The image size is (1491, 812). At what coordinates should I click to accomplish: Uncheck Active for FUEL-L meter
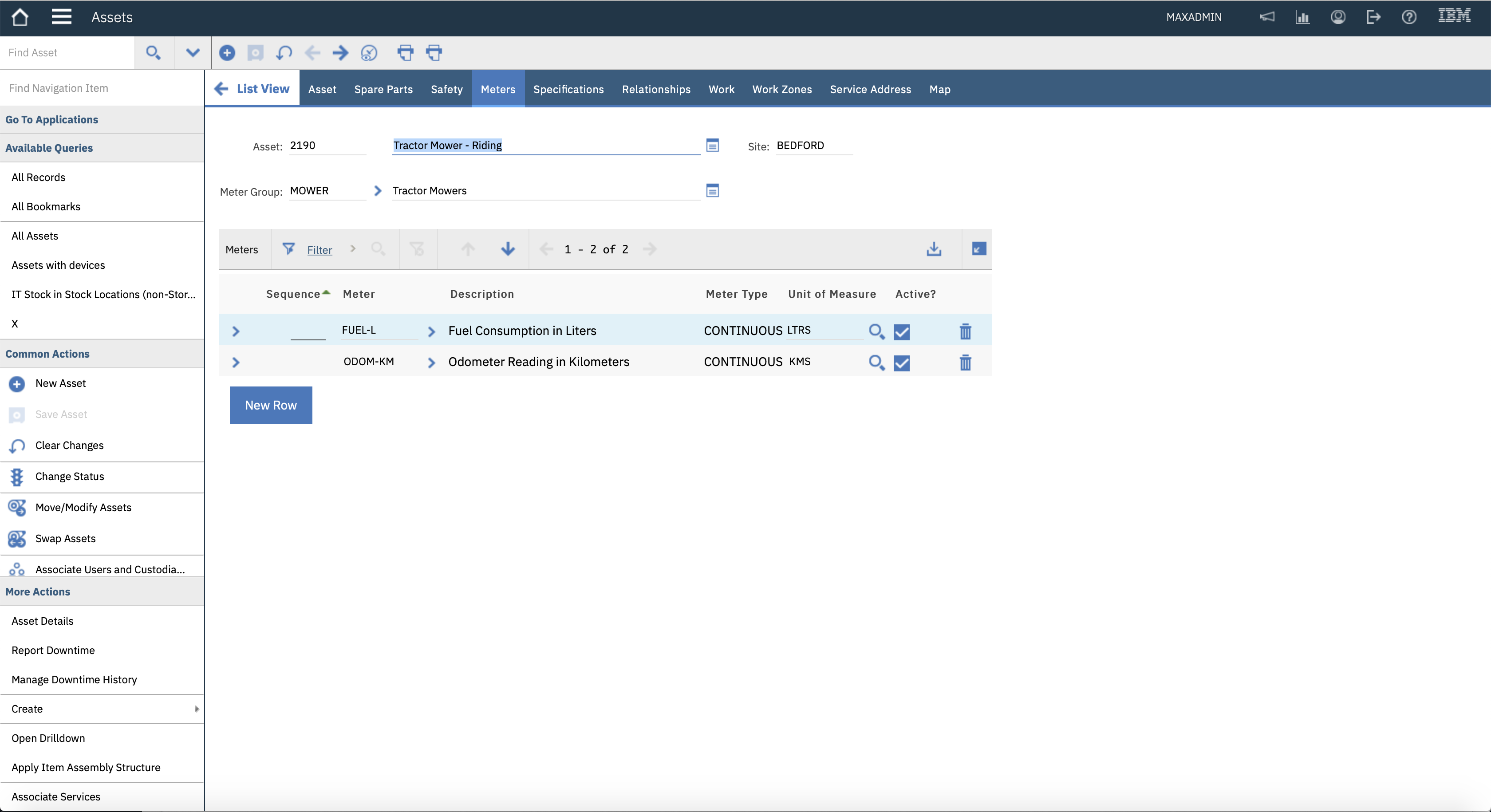click(x=901, y=331)
